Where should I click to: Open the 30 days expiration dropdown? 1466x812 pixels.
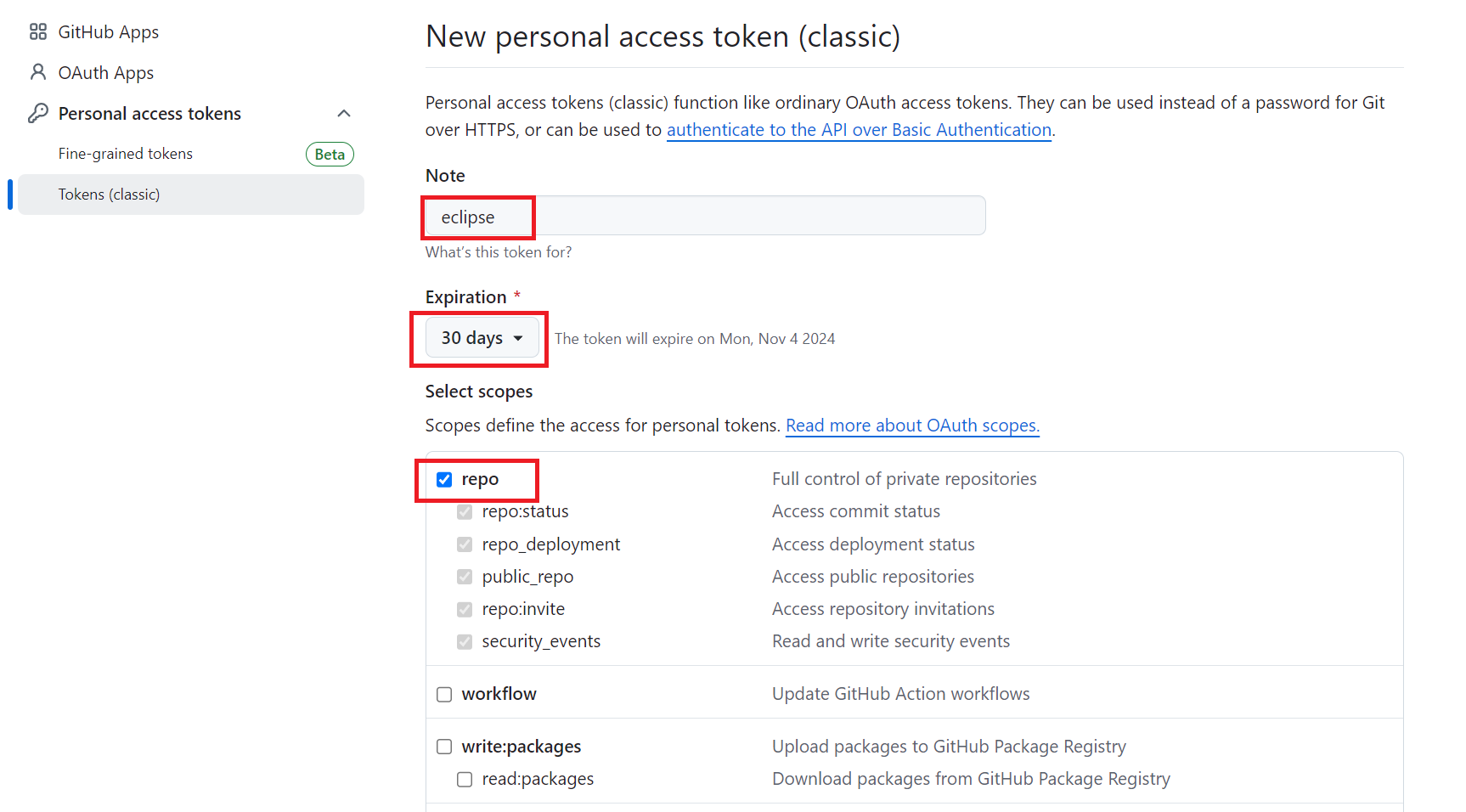click(482, 338)
